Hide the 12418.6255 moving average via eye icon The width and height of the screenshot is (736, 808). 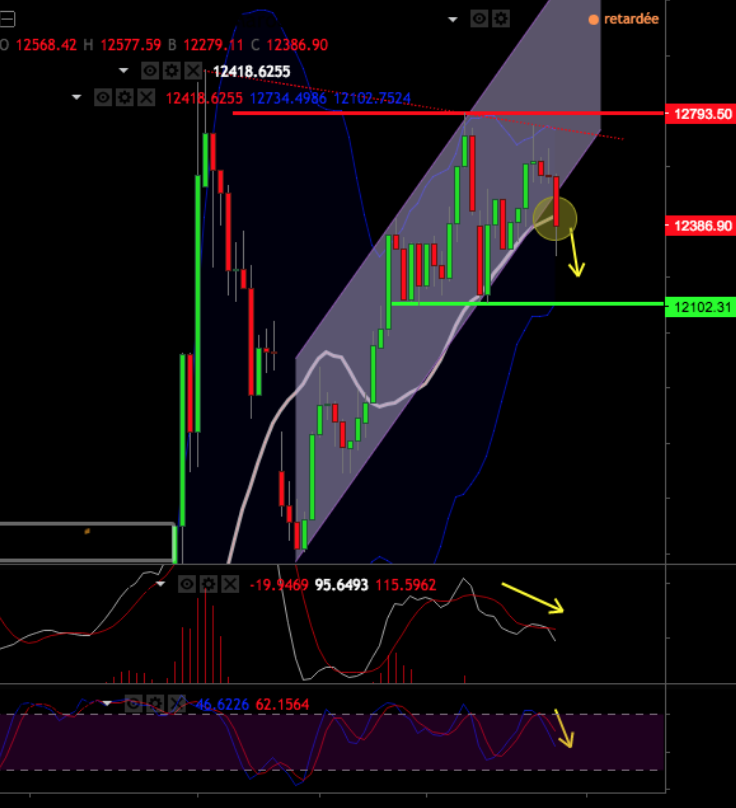click(150, 71)
